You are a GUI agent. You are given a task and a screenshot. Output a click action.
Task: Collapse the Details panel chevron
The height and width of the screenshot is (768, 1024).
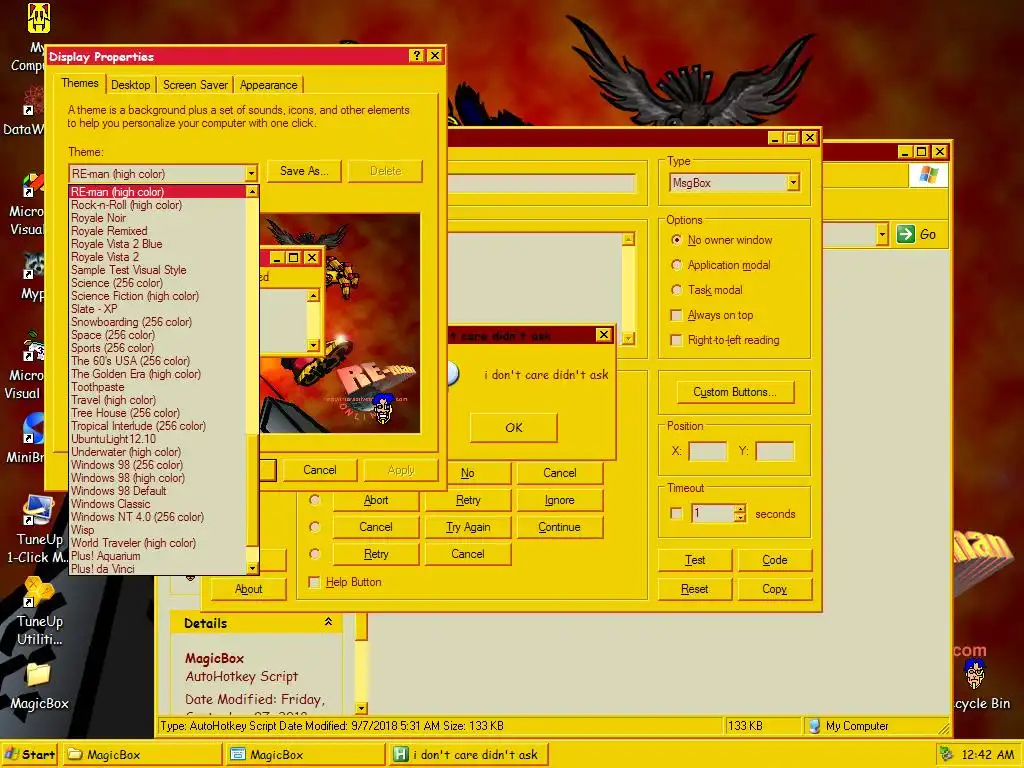point(328,622)
